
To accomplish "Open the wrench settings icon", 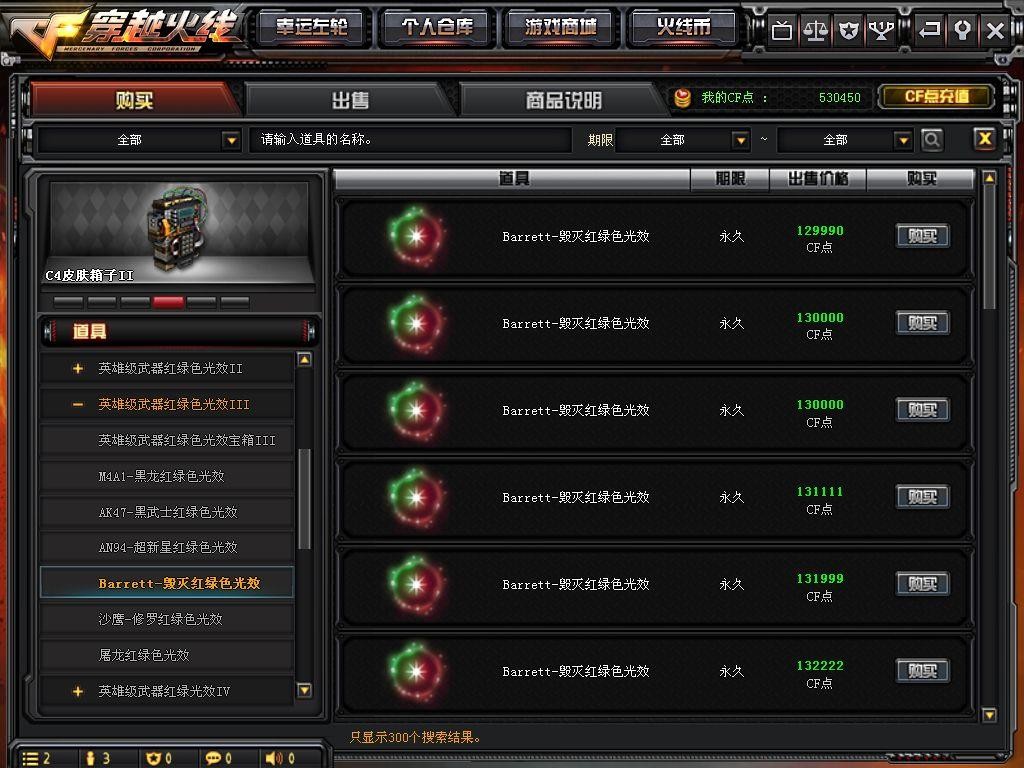I will (x=962, y=30).
